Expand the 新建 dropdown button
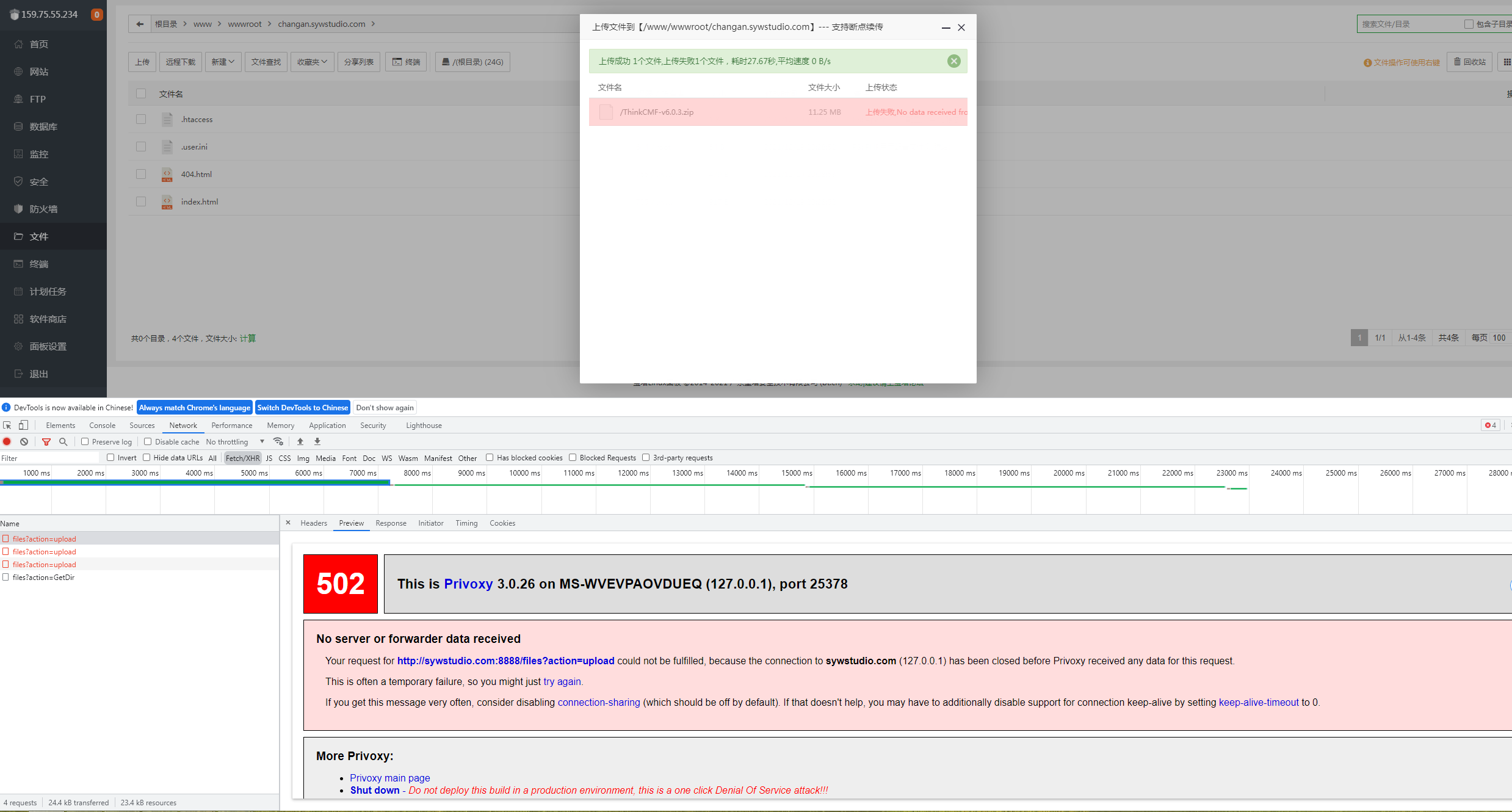This screenshot has height=812, width=1512. click(x=223, y=62)
